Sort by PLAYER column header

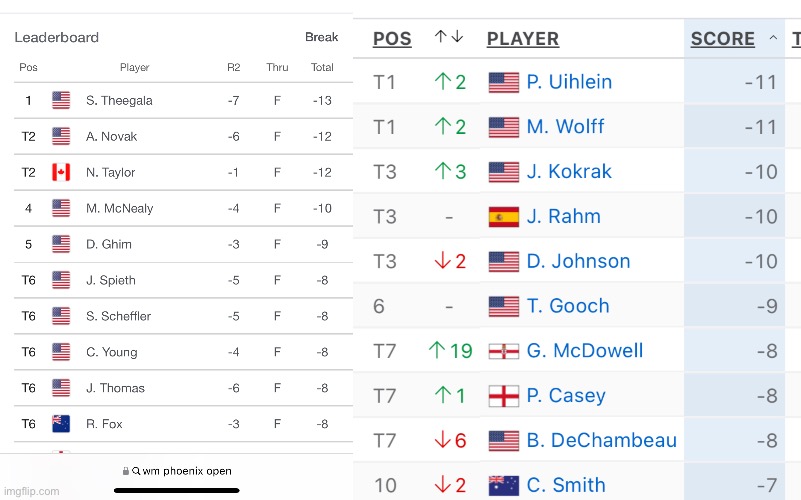[x=522, y=39]
